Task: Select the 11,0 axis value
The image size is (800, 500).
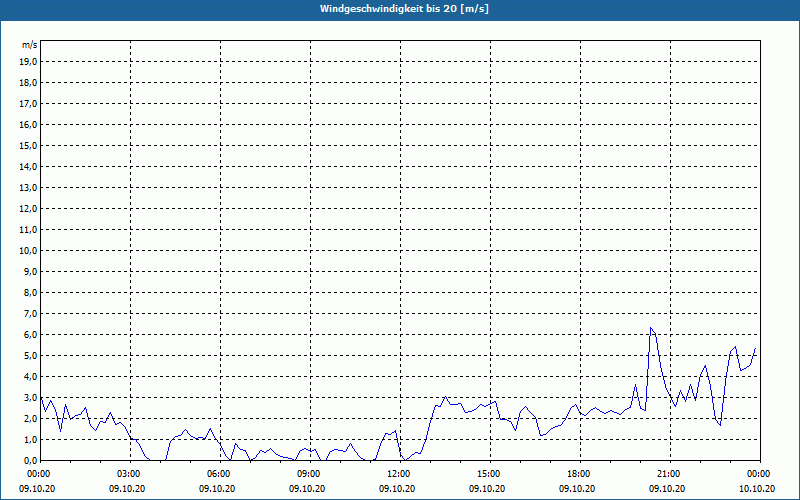Action: tap(28, 230)
